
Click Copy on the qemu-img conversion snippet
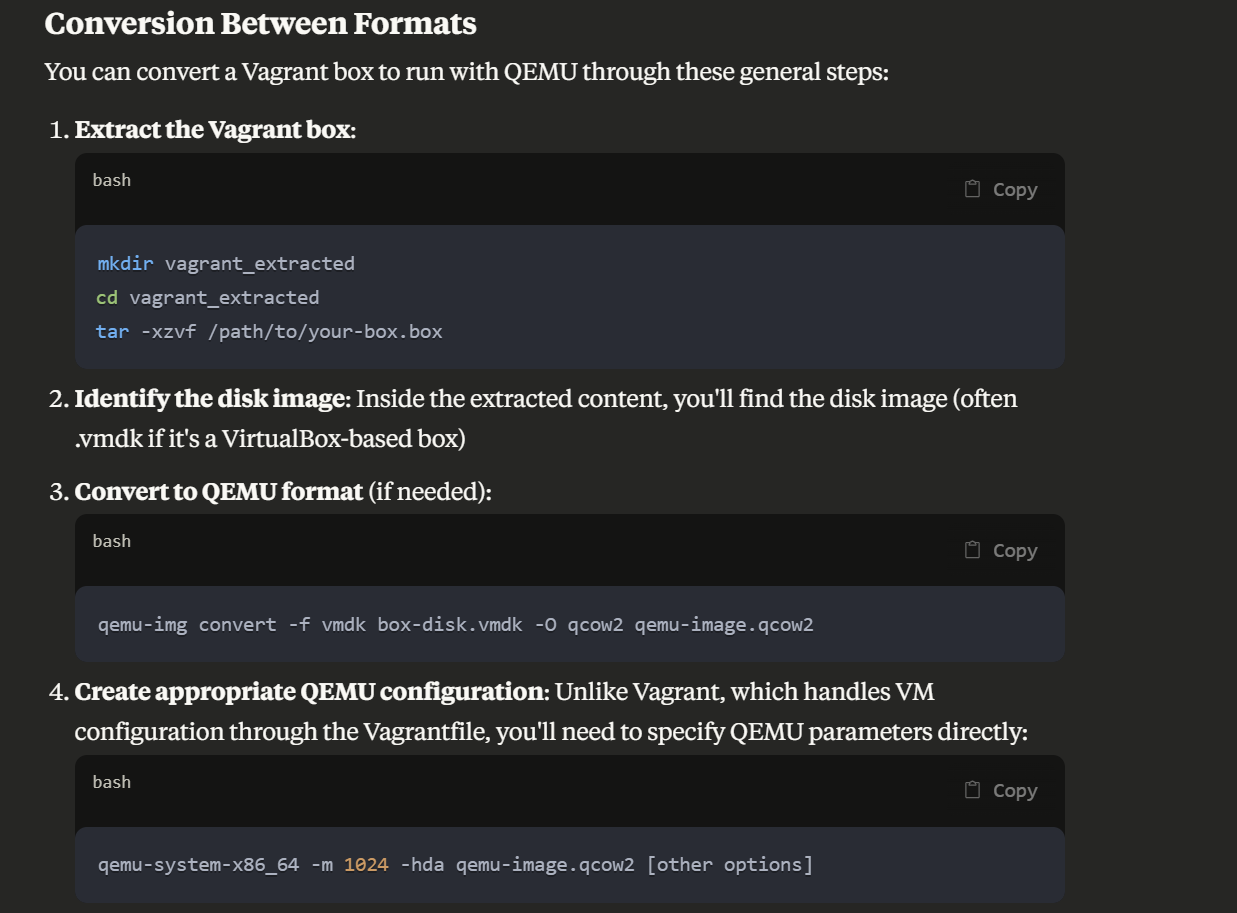(x=1015, y=550)
